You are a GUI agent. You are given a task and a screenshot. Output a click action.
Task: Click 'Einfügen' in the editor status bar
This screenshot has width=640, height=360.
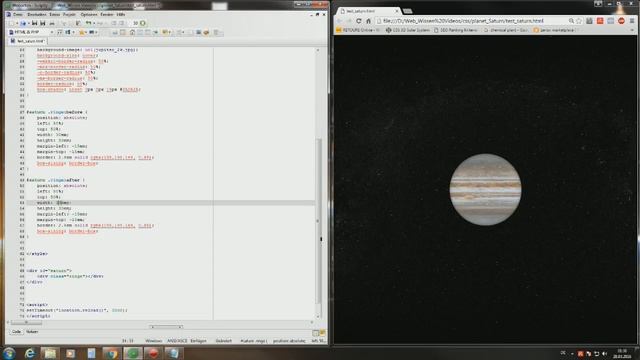tap(198, 341)
